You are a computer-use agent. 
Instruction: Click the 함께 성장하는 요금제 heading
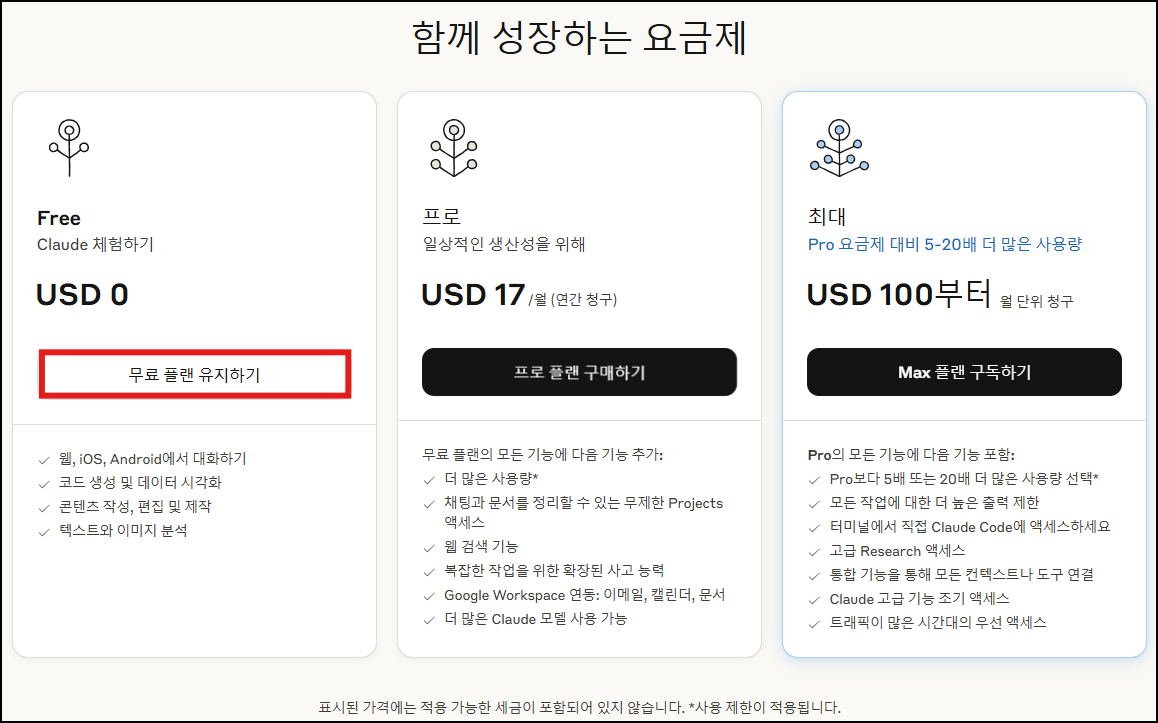(x=579, y=30)
